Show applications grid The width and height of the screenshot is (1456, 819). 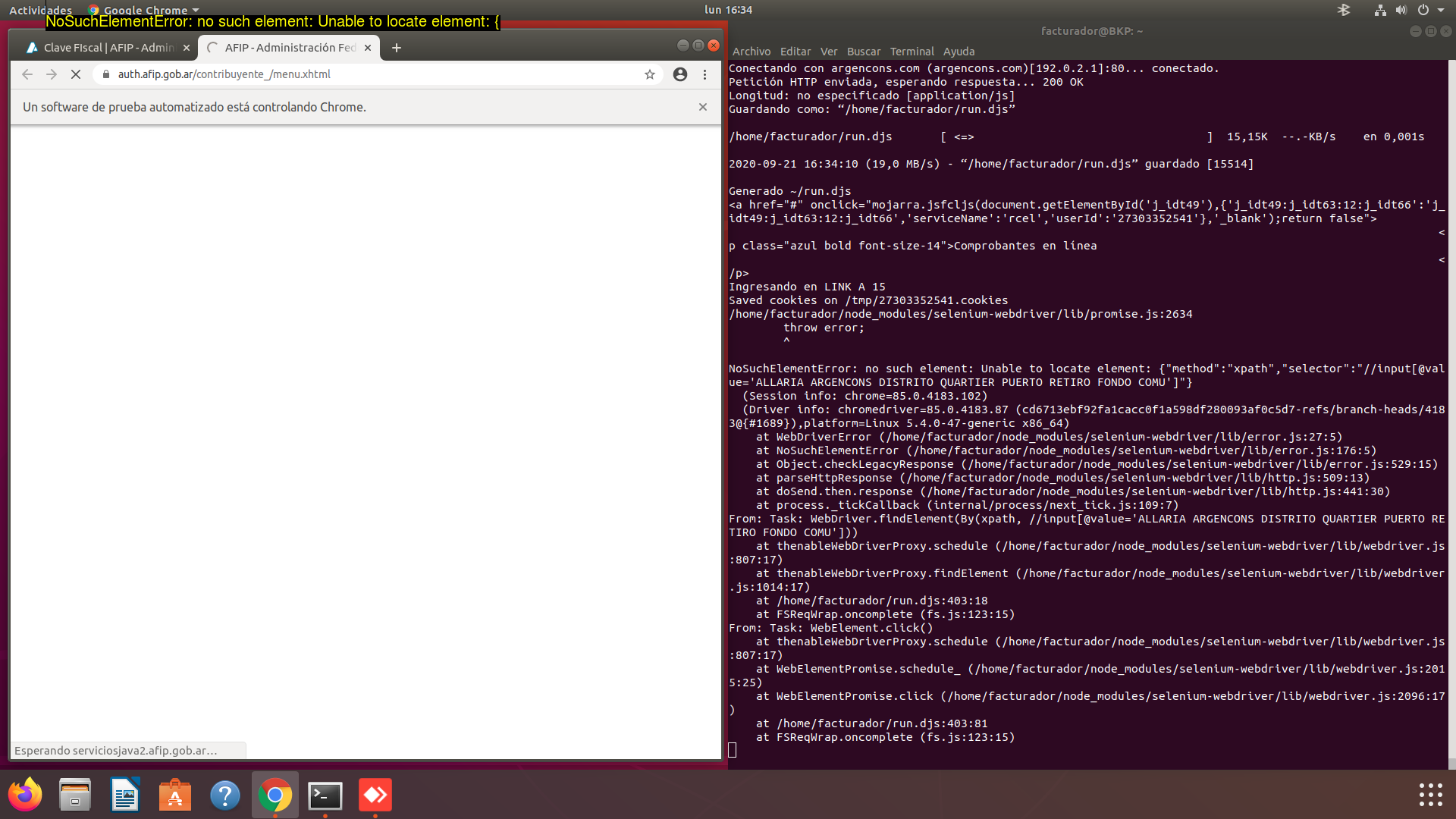pyautogui.click(x=1430, y=795)
